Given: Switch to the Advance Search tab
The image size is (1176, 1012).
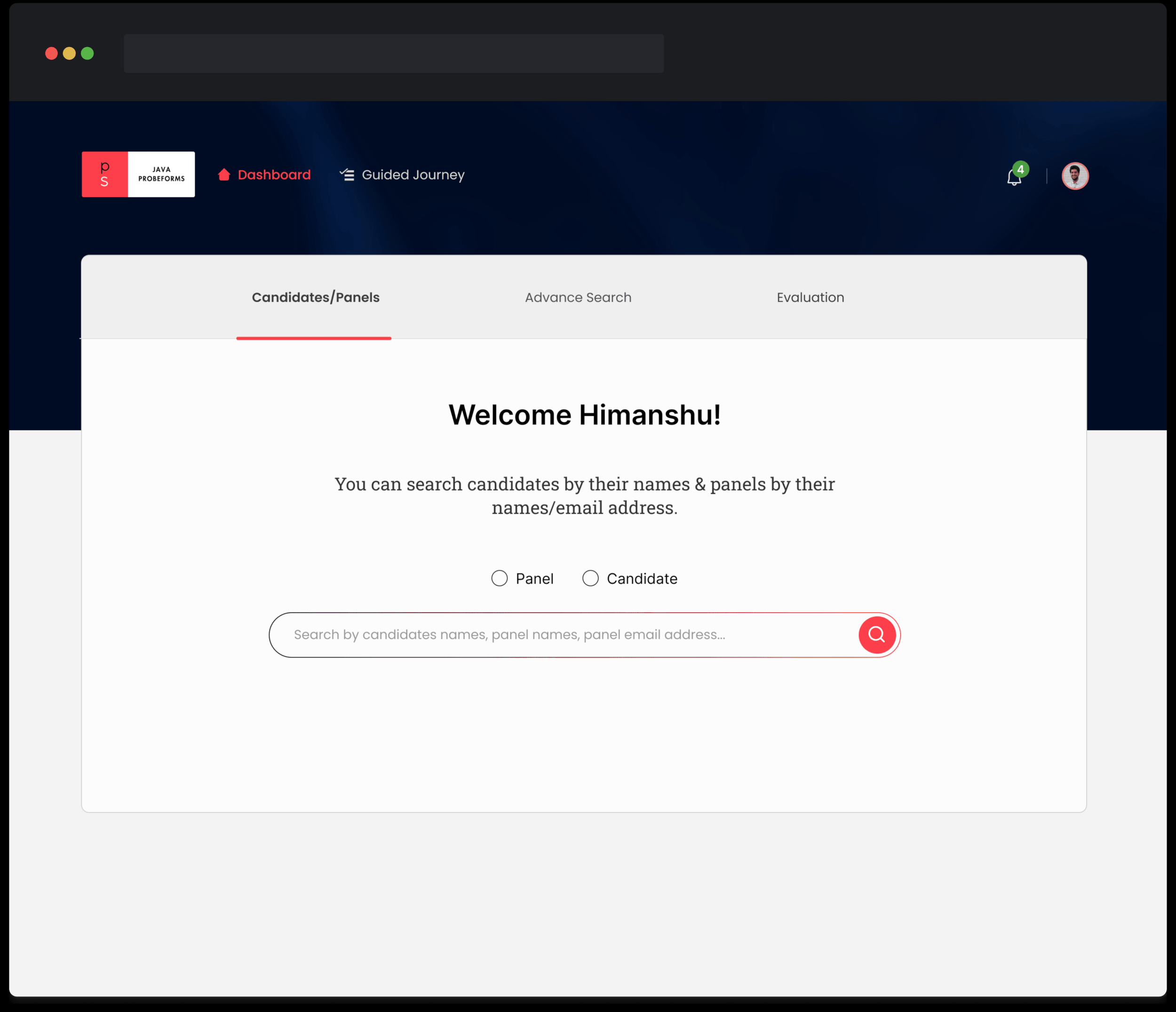Looking at the screenshot, I should click(x=578, y=297).
